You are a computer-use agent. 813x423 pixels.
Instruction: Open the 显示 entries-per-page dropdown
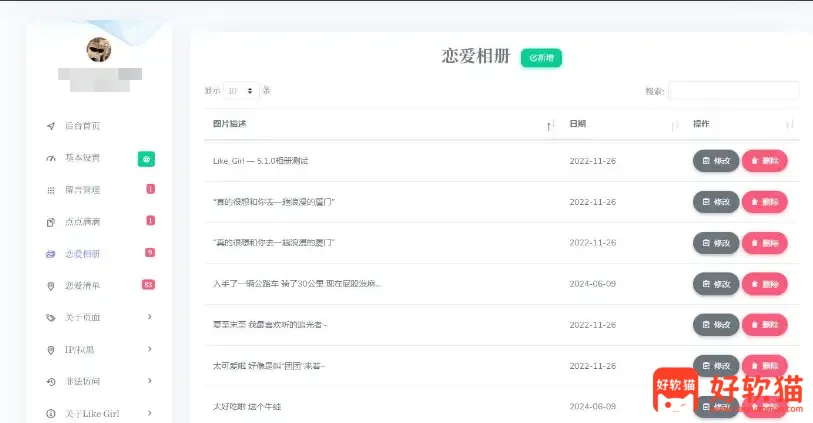click(x=241, y=91)
